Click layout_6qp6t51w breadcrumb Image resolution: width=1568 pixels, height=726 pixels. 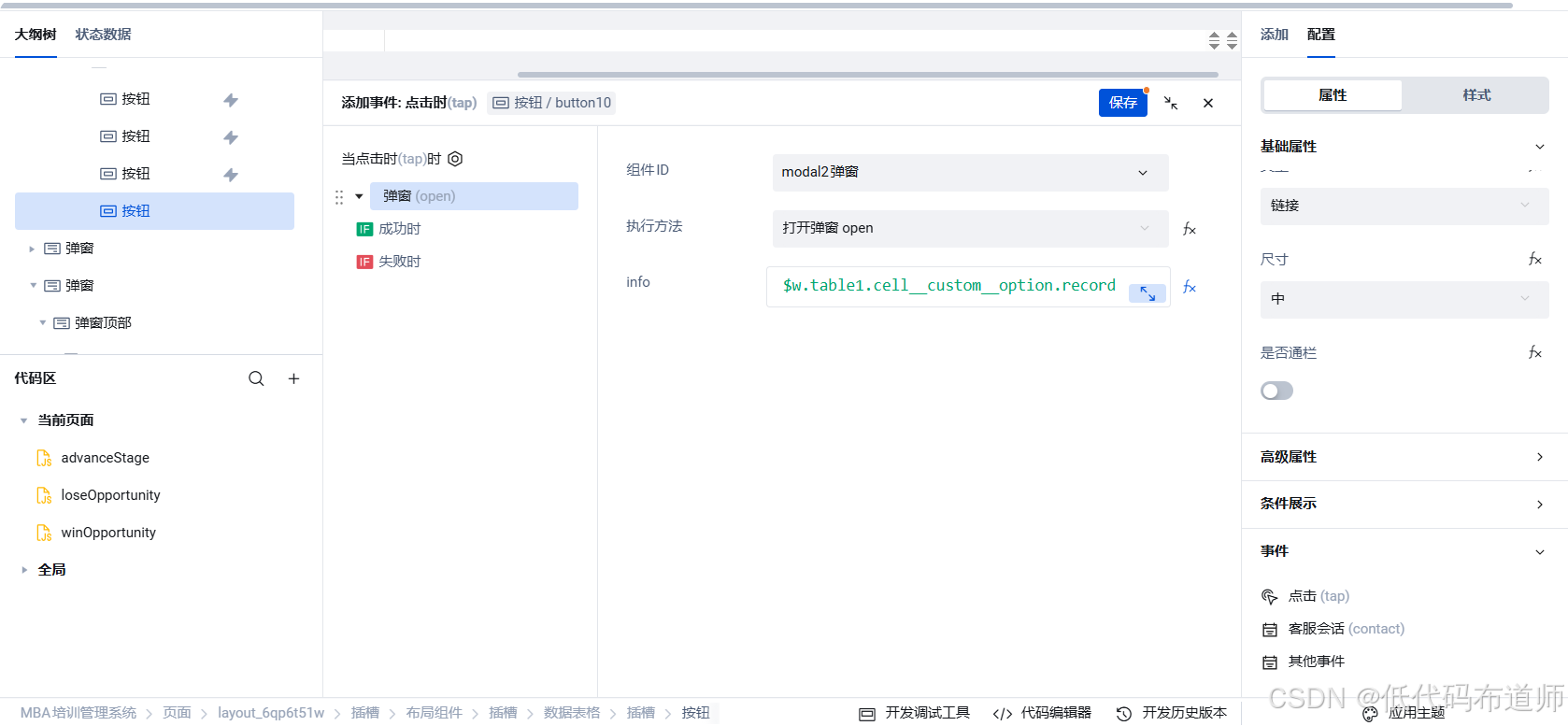pyautogui.click(x=271, y=713)
